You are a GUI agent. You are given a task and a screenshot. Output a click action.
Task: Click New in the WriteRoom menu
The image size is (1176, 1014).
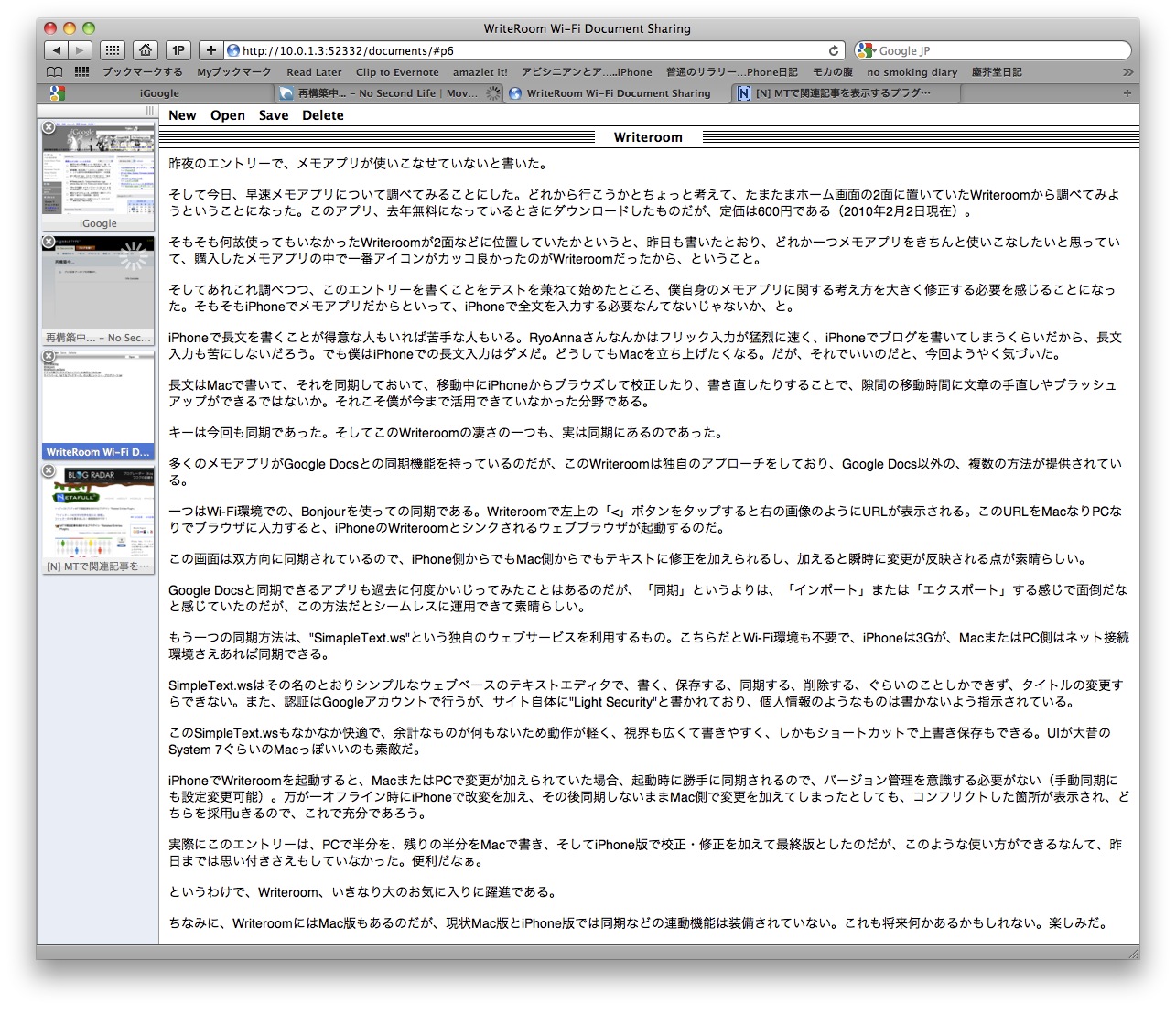[x=182, y=115]
